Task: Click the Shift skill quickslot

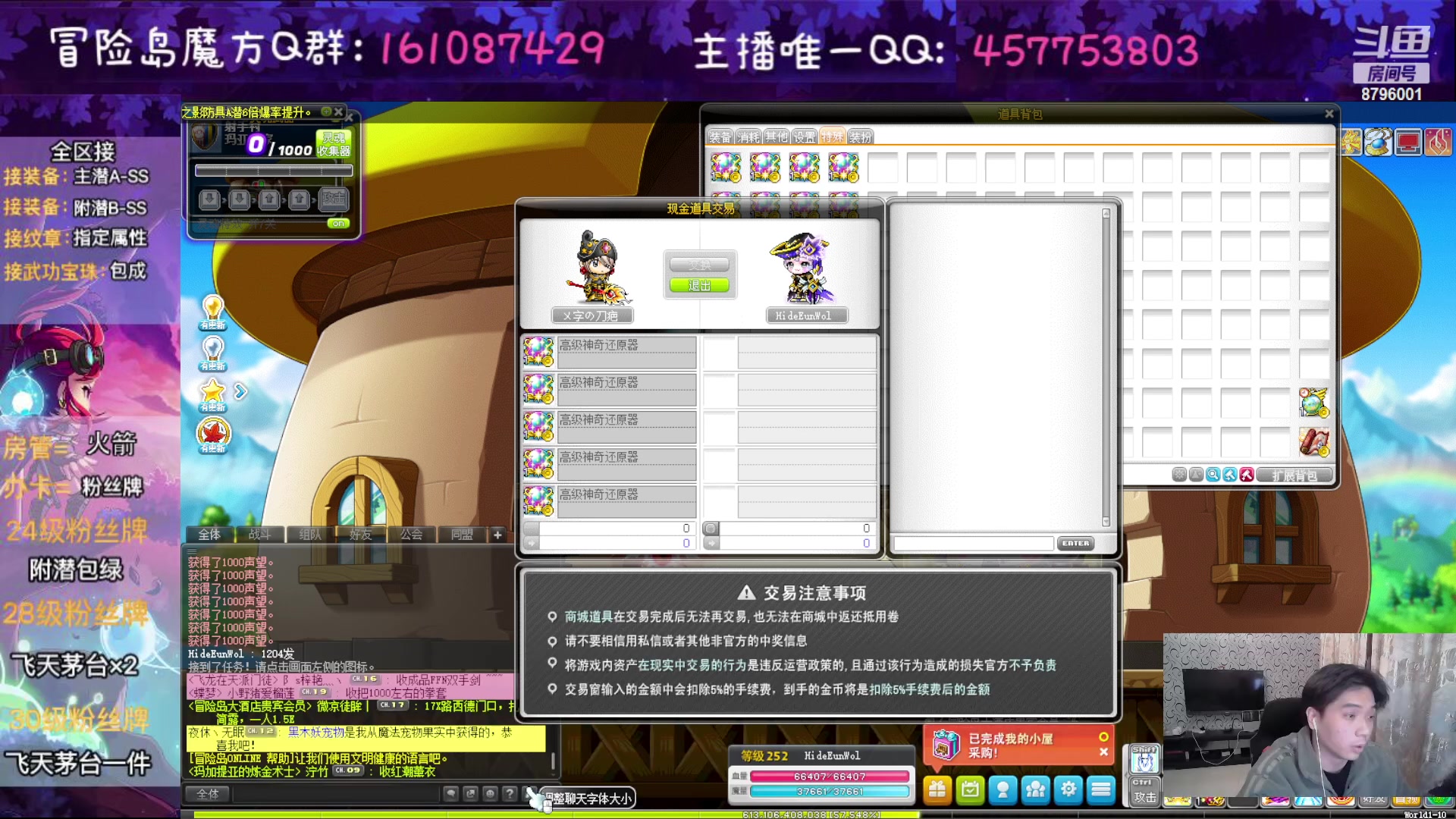Action: 1144,758
